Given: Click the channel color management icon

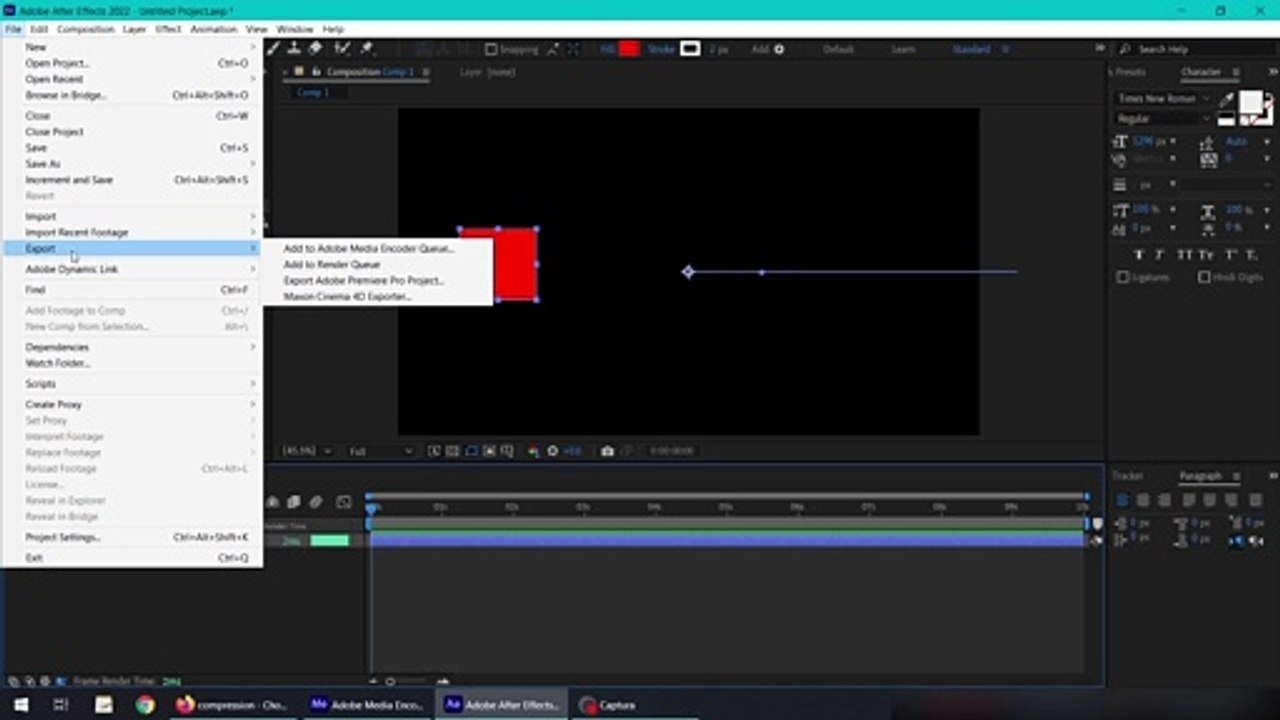Looking at the screenshot, I should coord(533,451).
